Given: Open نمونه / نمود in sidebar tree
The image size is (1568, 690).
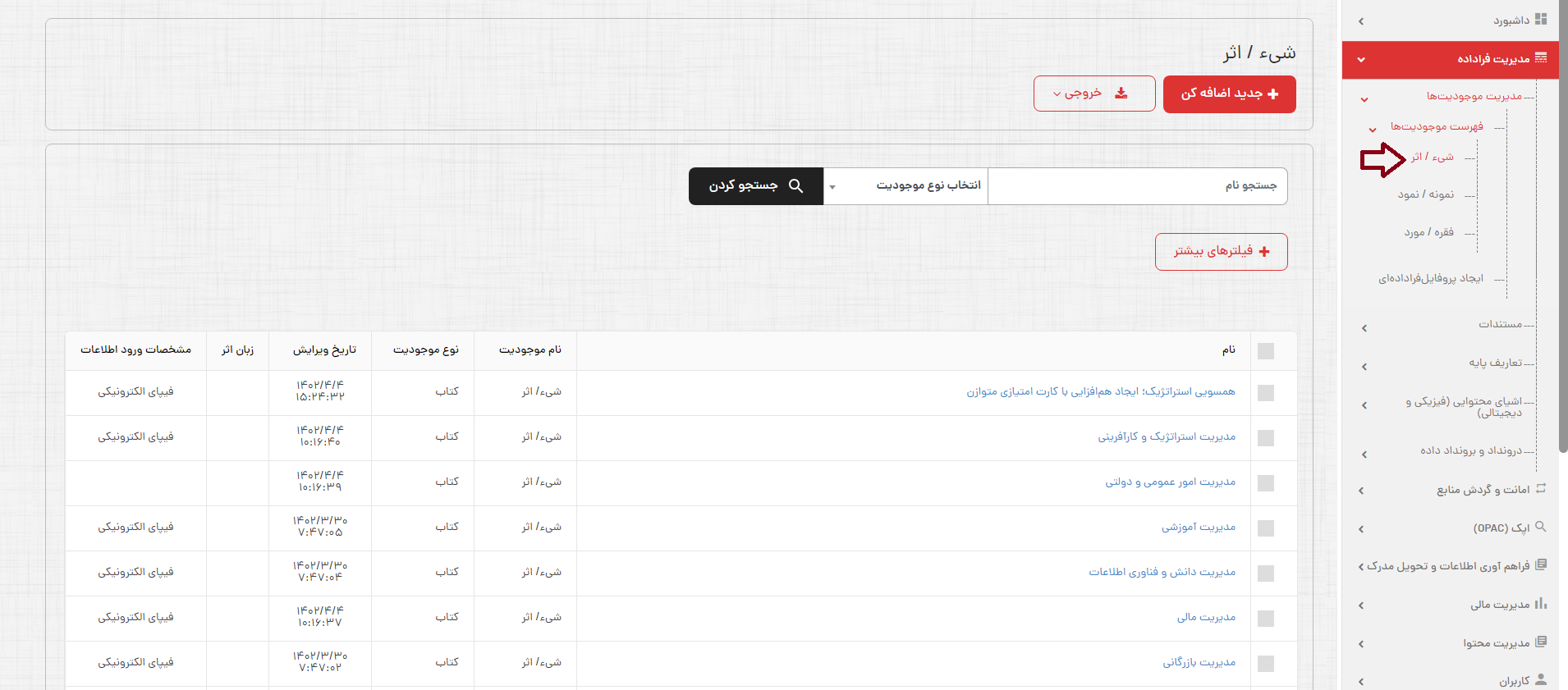Looking at the screenshot, I should click(x=1426, y=194).
